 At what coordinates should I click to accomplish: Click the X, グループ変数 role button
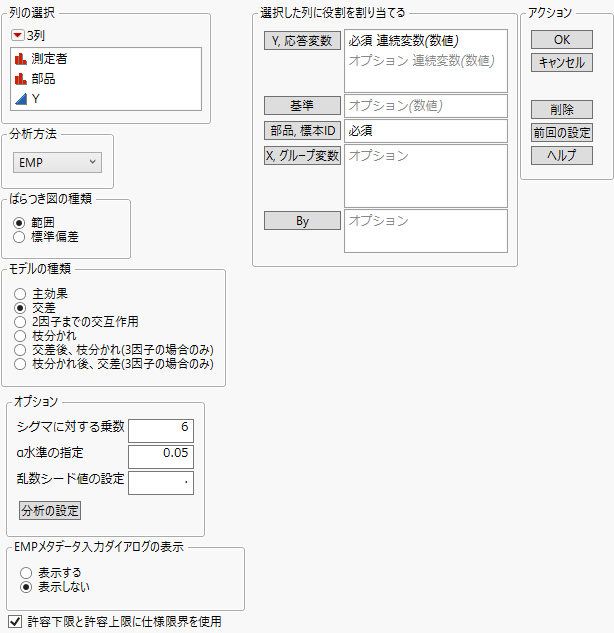(x=302, y=156)
